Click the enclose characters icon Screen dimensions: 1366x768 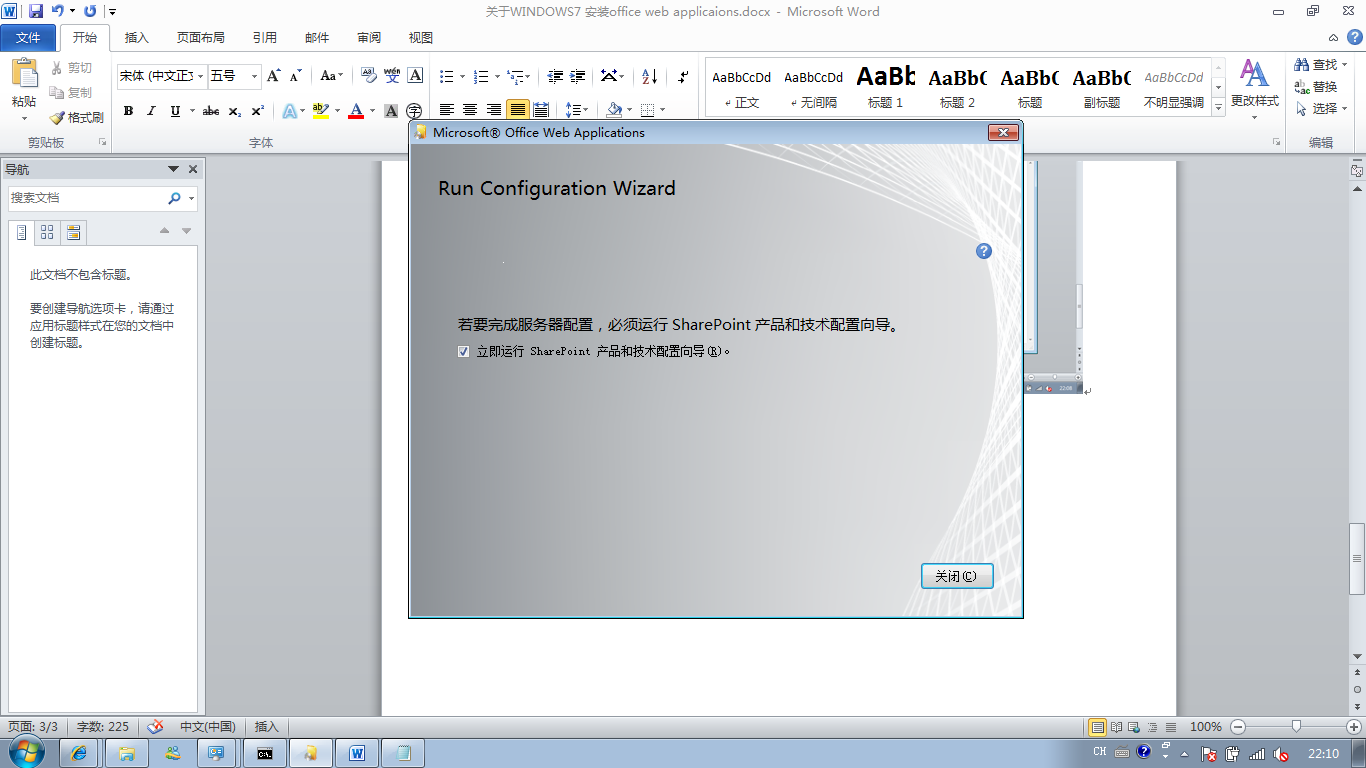coord(414,111)
